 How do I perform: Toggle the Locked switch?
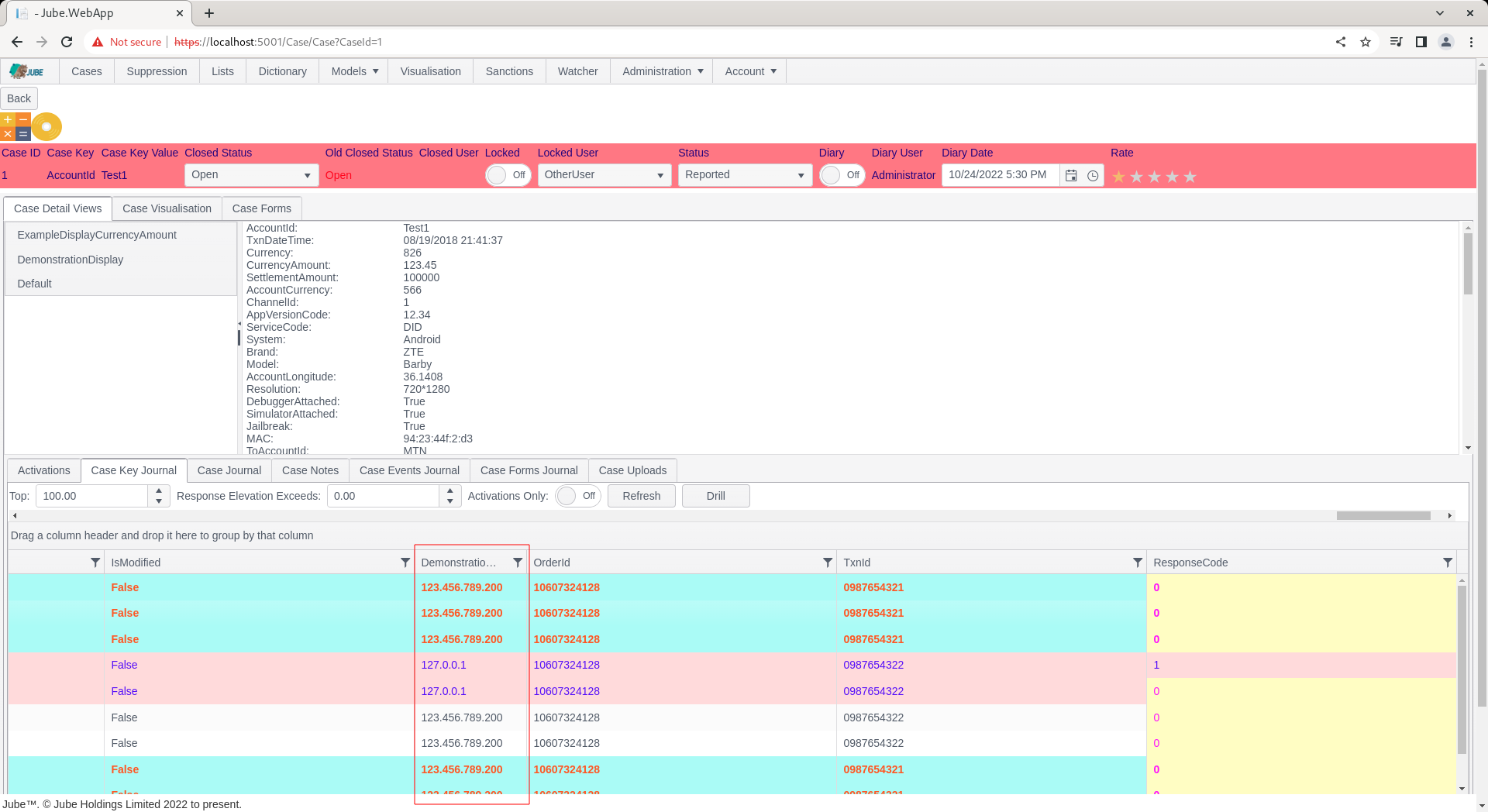pyautogui.click(x=508, y=175)
